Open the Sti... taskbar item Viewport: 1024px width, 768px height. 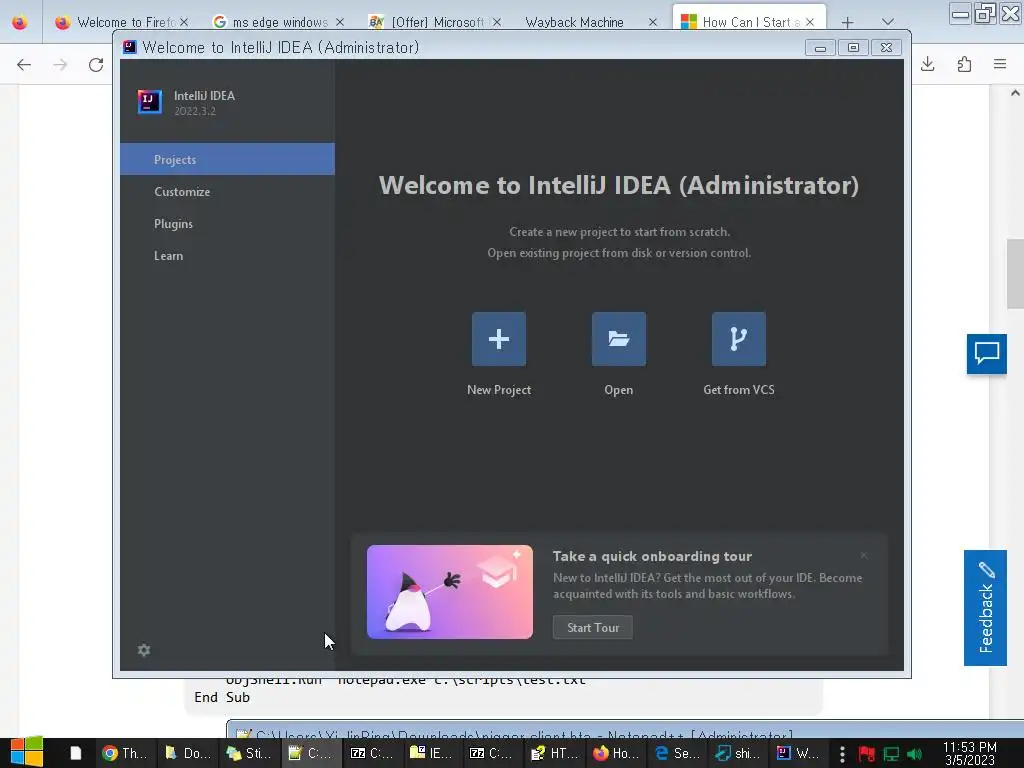(x=249, y=754)
